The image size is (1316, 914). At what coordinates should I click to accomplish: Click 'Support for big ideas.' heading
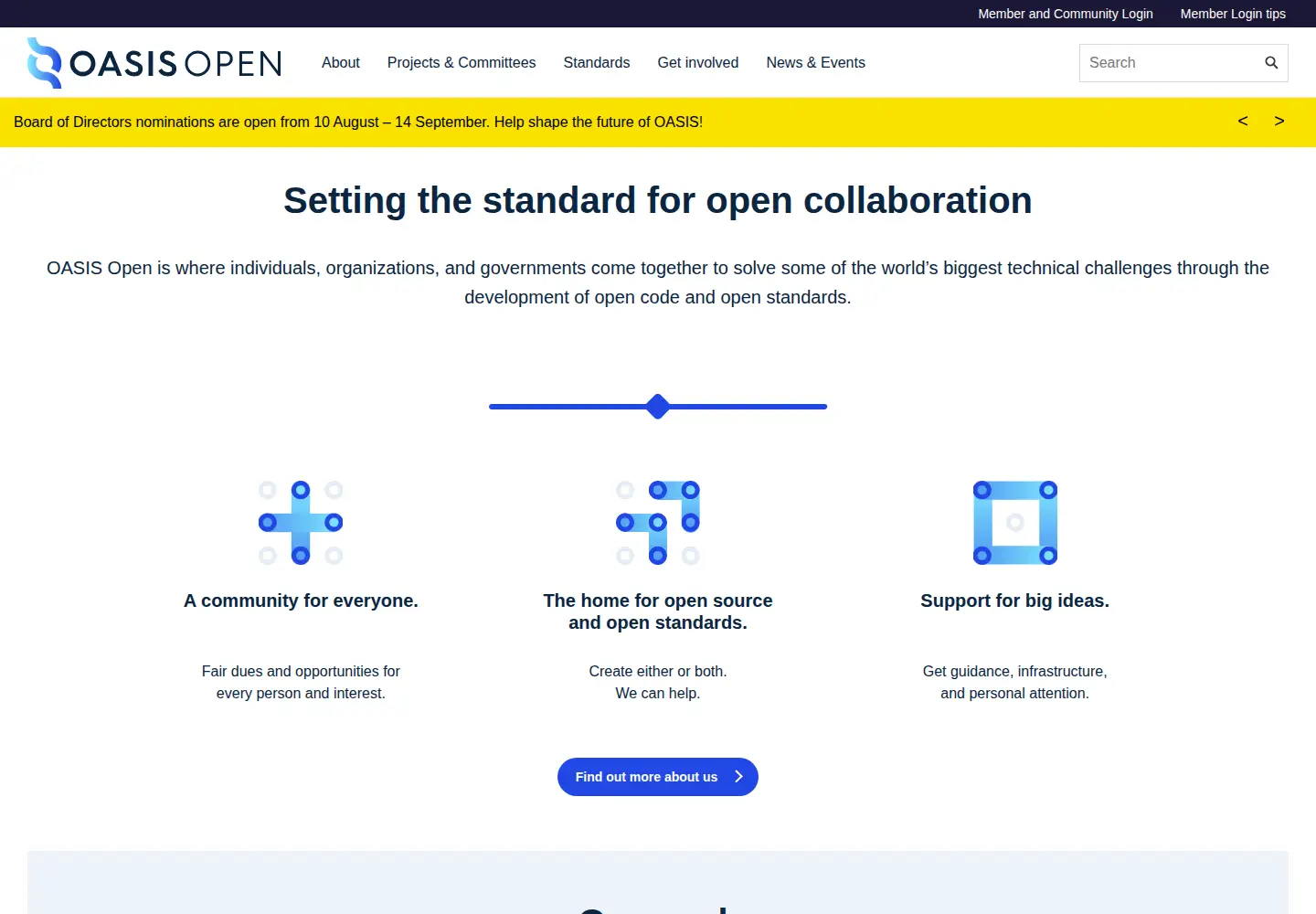(x=1015, y=600)
